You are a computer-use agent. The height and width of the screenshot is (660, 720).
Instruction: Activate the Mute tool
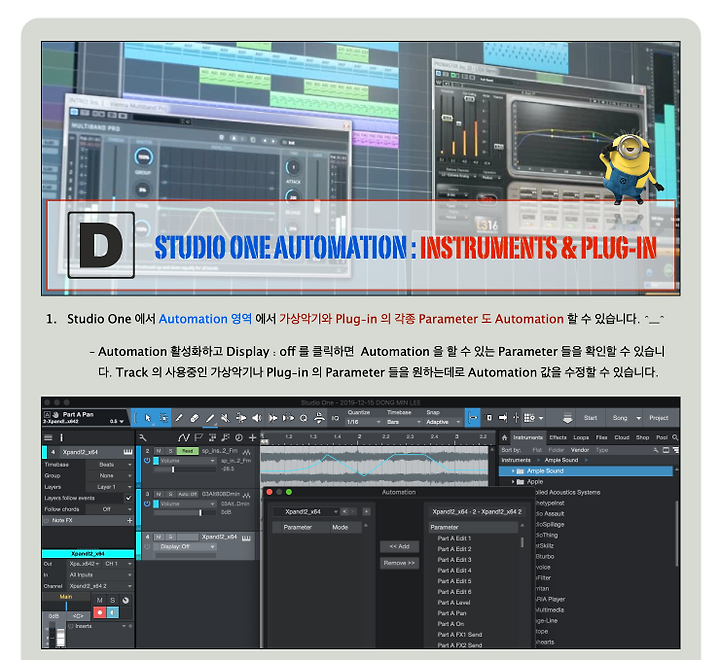(x=225, y=418)
